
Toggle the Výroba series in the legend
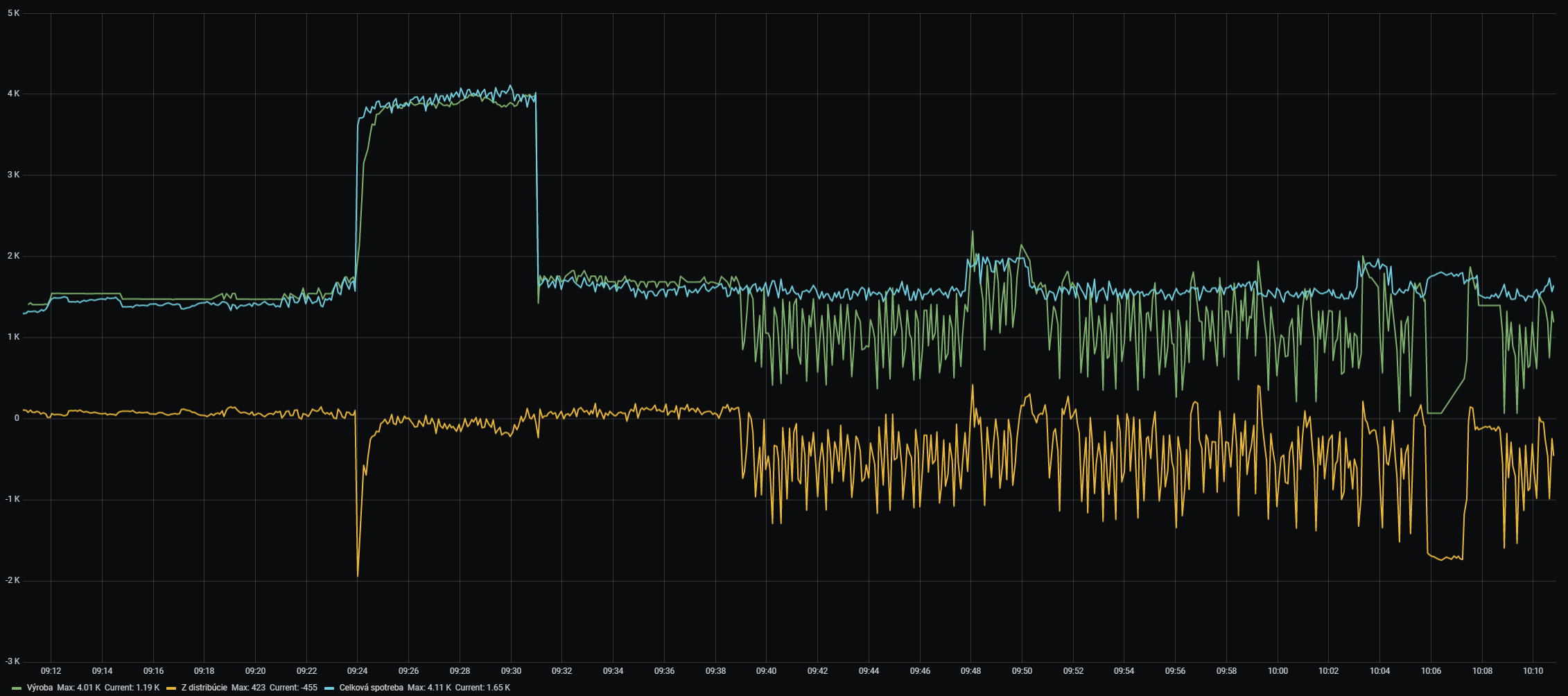tap(40, 688)
